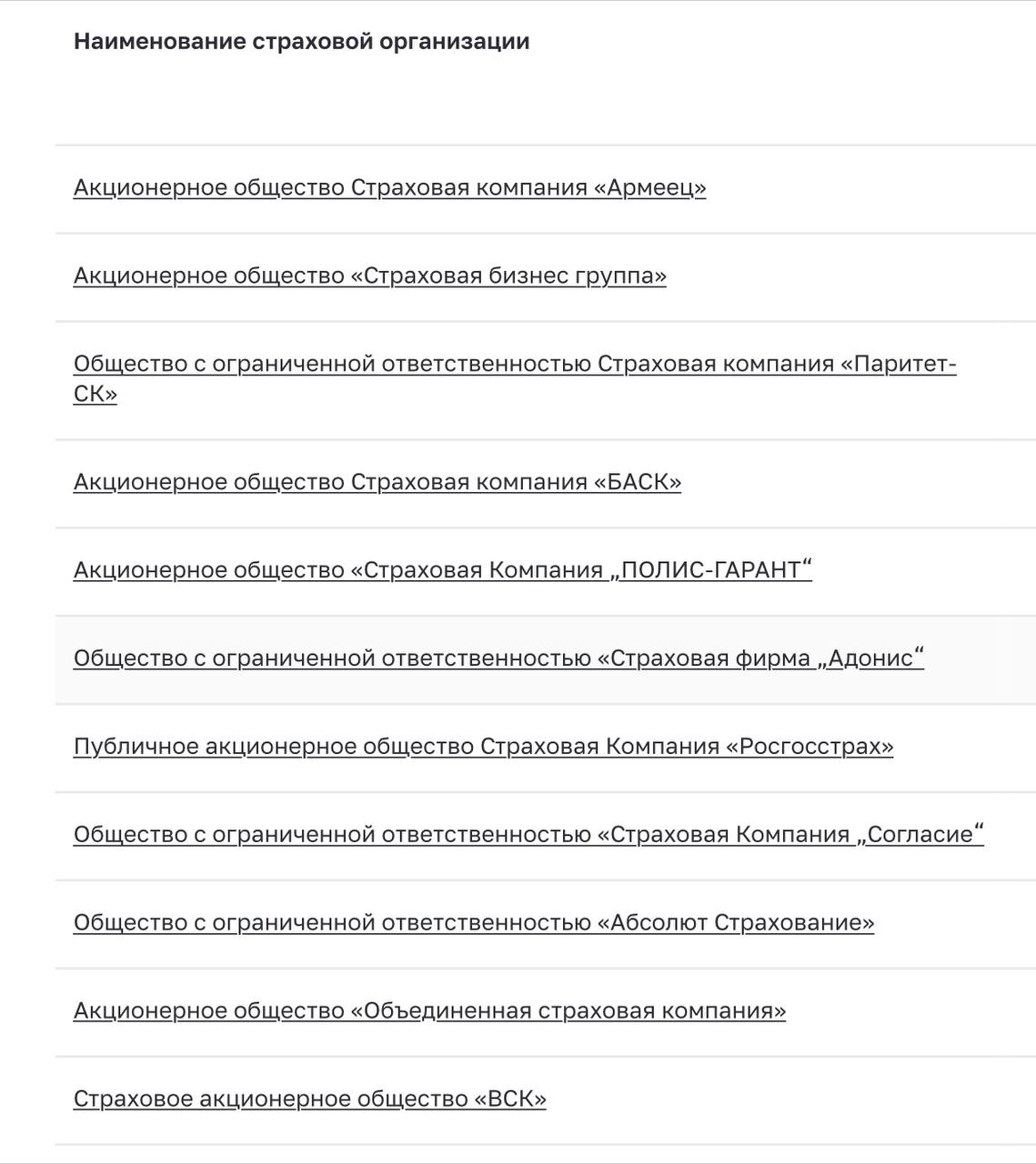Open the Страховая компания «БАСК» link
The width and height of the screenshot is (1036, 1164).
click(x=377, y=482)
